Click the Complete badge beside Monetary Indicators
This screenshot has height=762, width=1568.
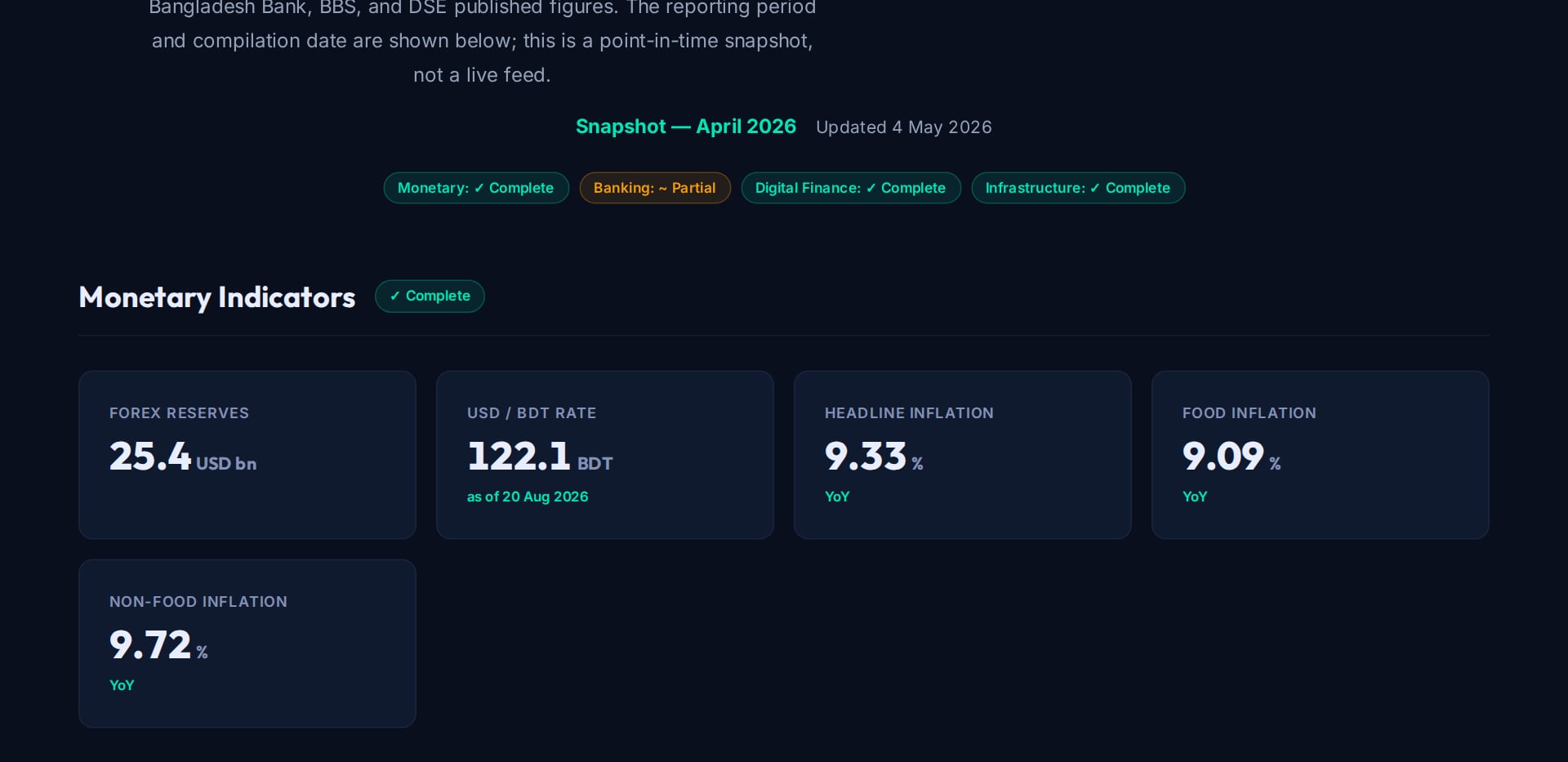pyautogui.click(x=430, y=296)
